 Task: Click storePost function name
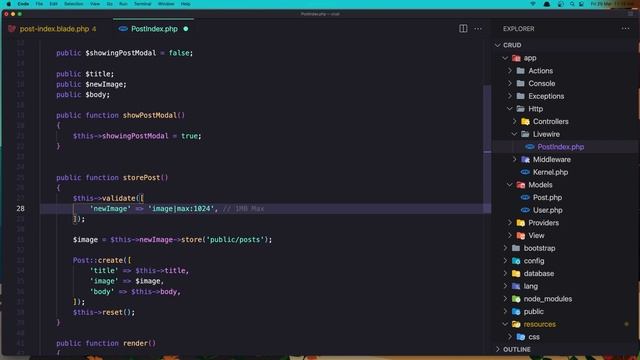[x=141, y=178]
